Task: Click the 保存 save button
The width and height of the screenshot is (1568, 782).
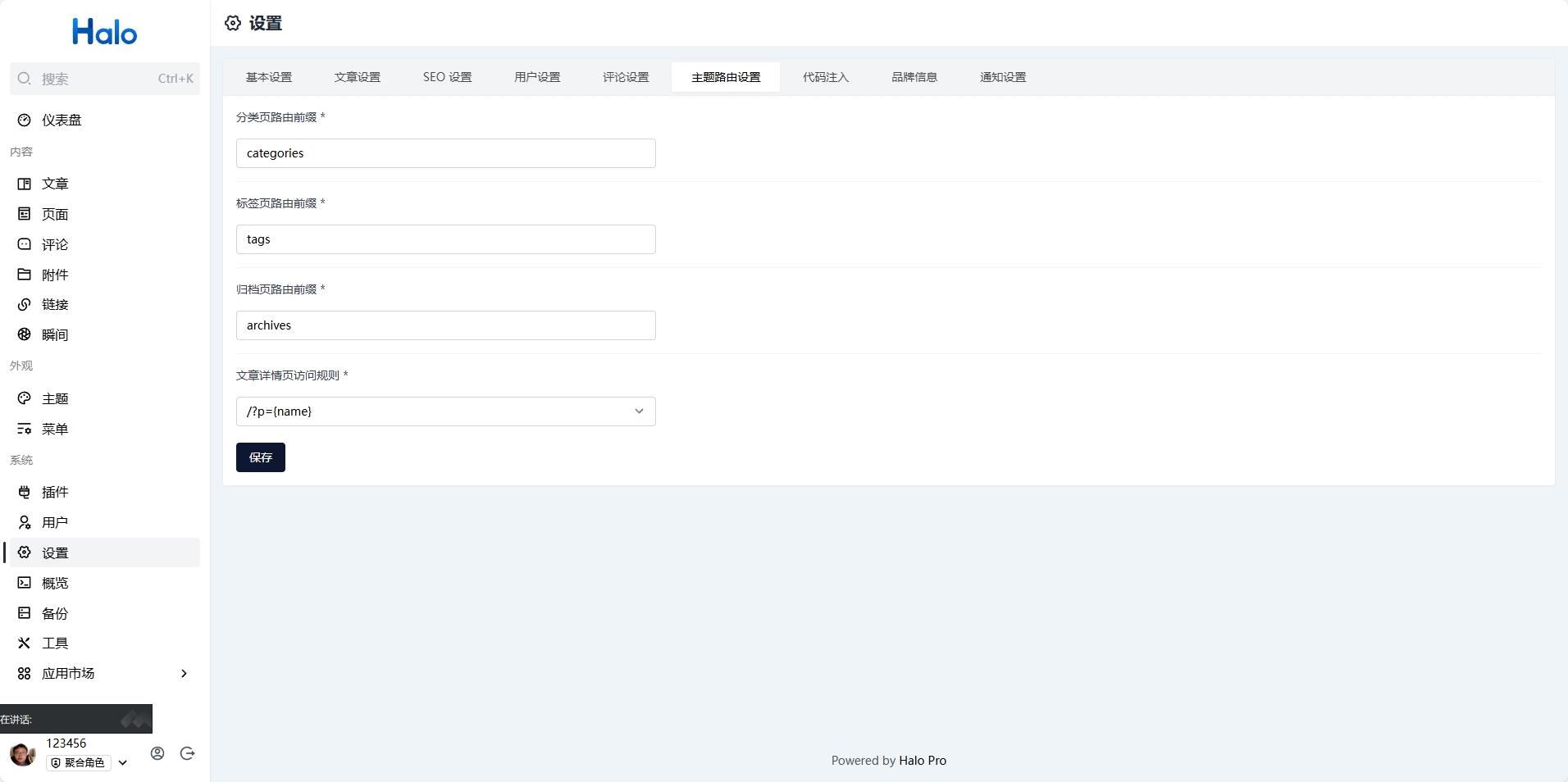Action: tap(261, 457)
